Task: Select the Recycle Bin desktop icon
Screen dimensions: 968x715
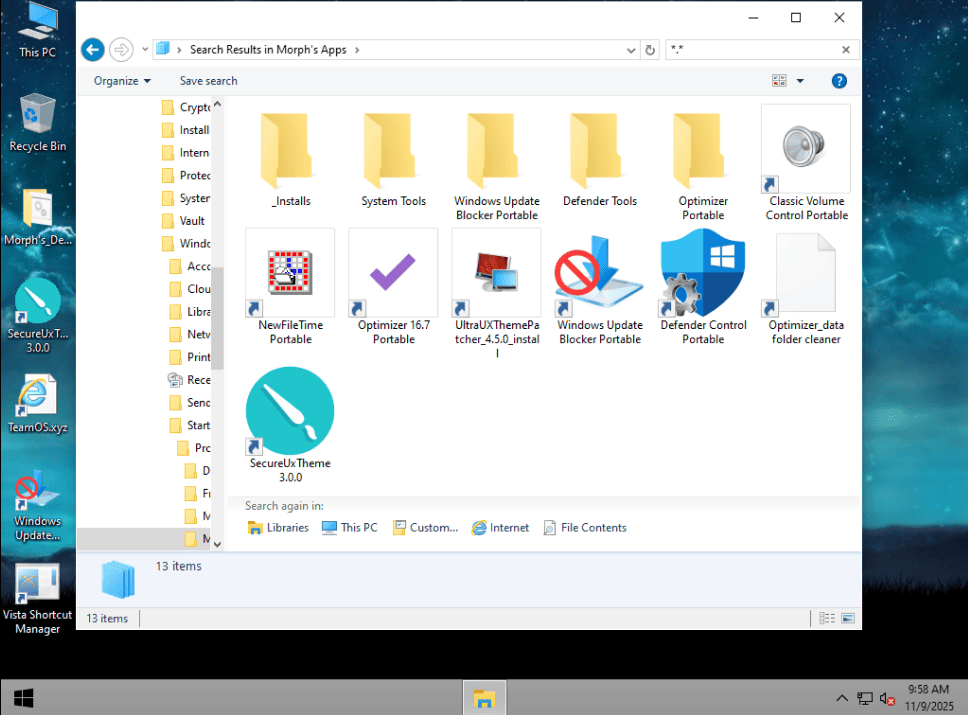Action: click(38, 122)
